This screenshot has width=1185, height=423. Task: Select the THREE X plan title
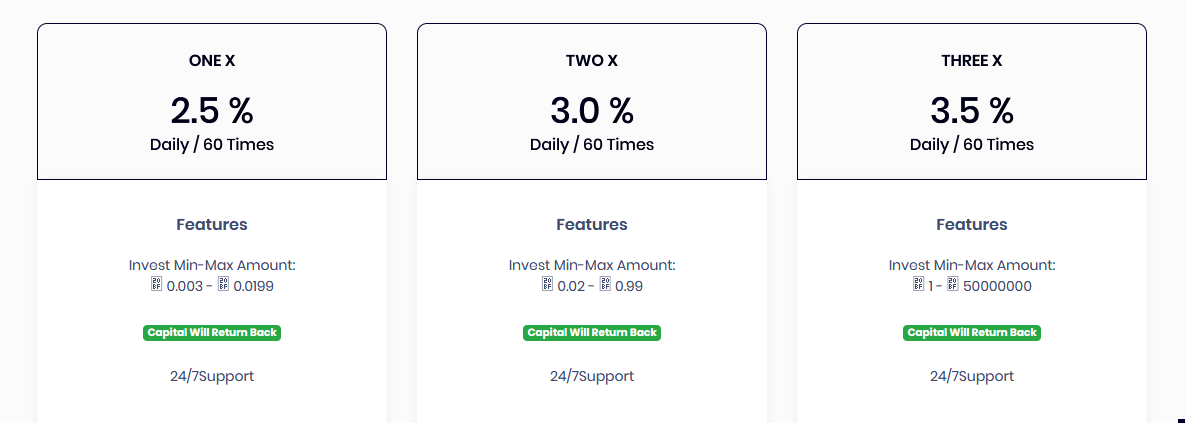[x=972, y=61]
